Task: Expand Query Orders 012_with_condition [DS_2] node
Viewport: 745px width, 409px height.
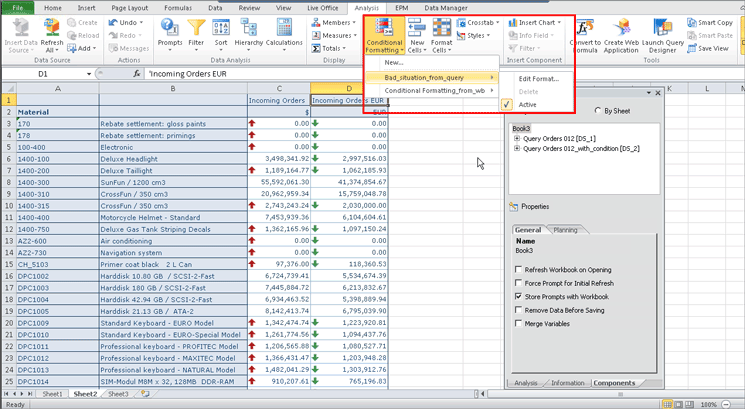Action: 516,148
